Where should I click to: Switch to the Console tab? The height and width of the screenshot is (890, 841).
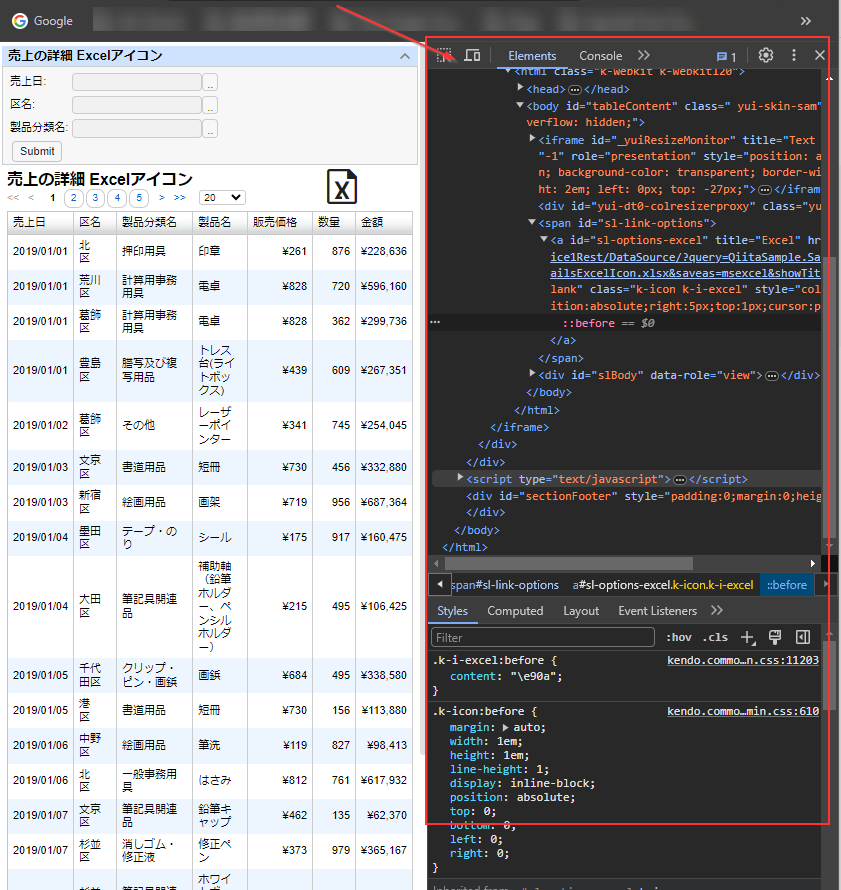click(600, 56)
